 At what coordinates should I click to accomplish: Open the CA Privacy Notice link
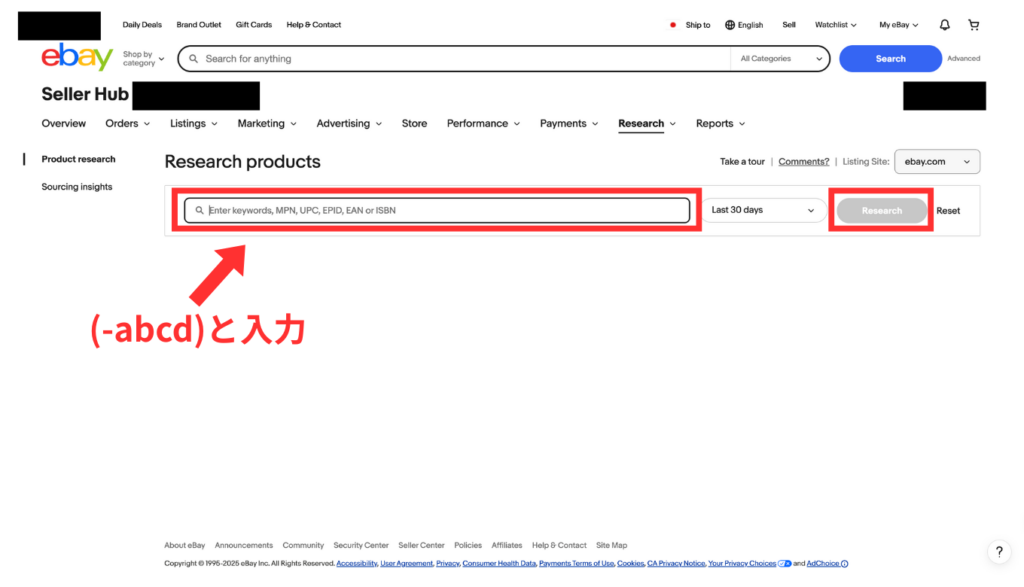click(676, 563)
